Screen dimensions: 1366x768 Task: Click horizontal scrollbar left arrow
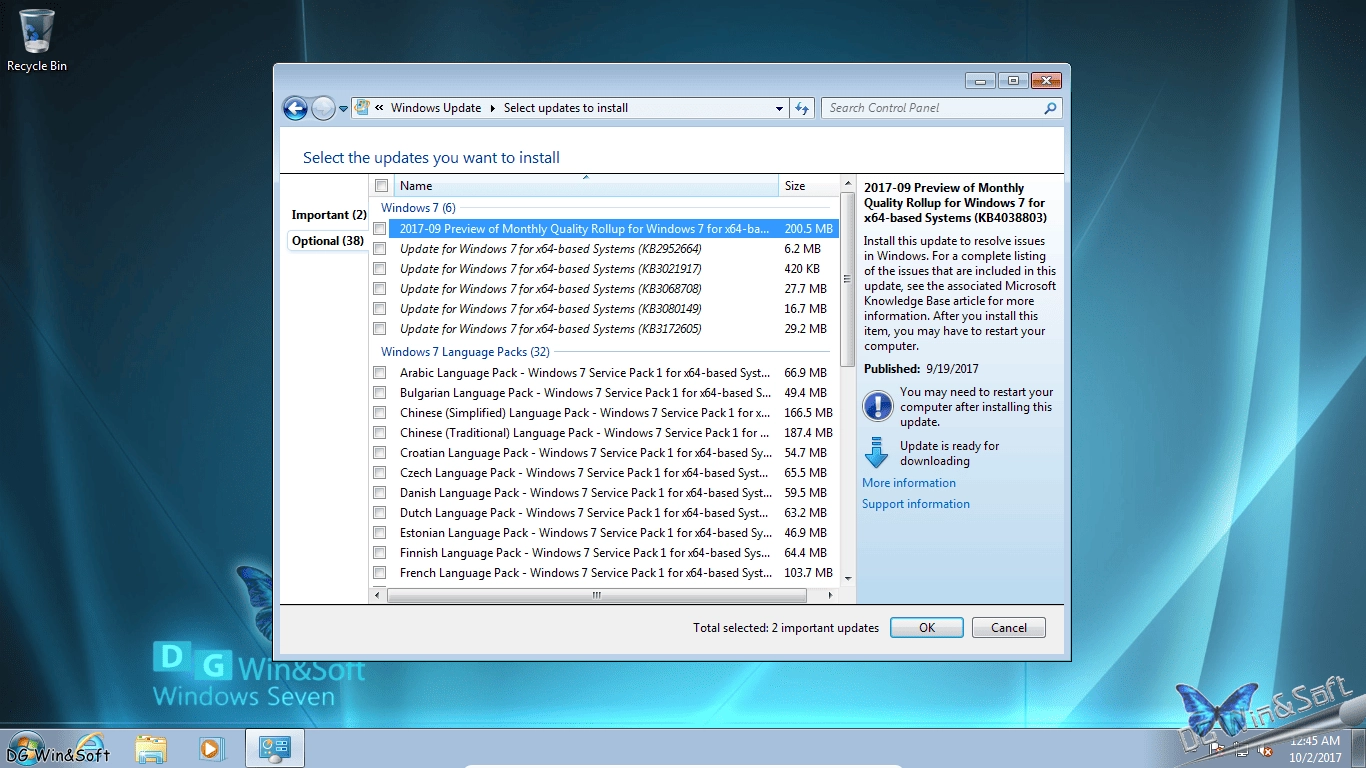click(x=377, y=595)
